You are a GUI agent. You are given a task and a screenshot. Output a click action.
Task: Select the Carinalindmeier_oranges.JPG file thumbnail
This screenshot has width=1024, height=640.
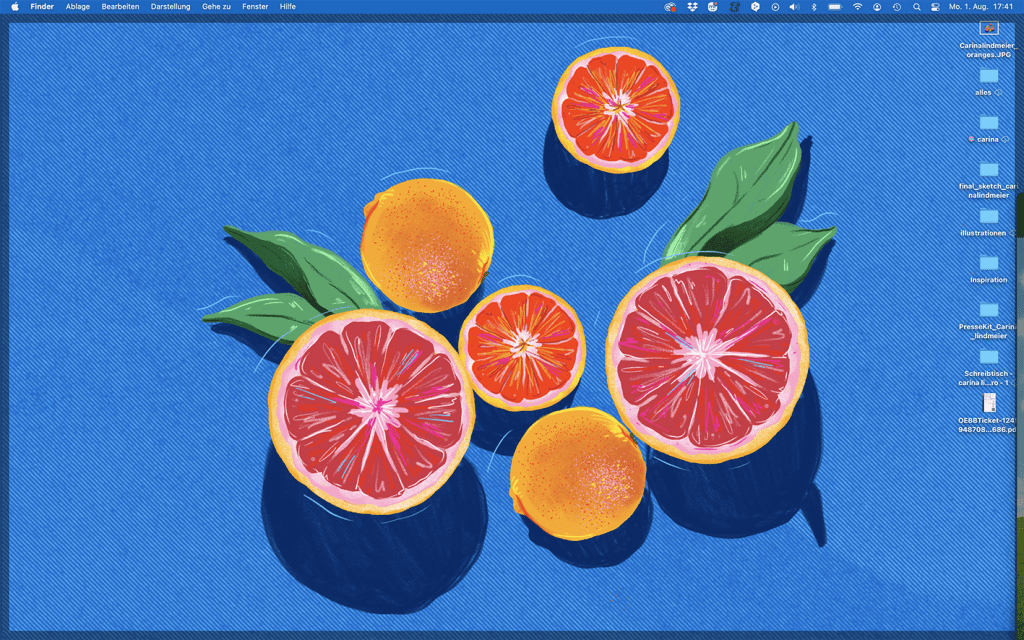pos(988,28)
